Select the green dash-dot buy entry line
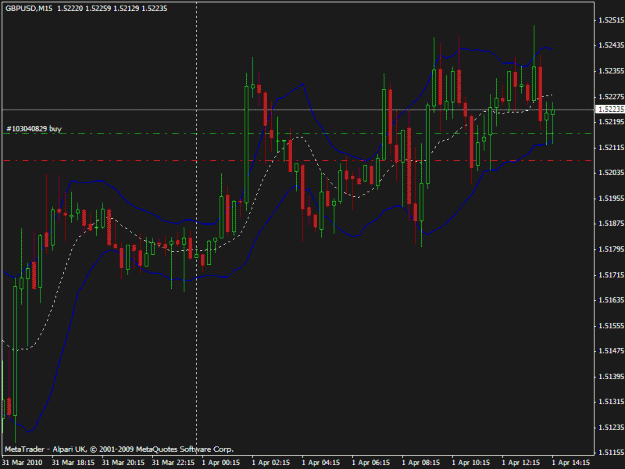The height and width of the screenshot is (469, 625). coord(297,133)
